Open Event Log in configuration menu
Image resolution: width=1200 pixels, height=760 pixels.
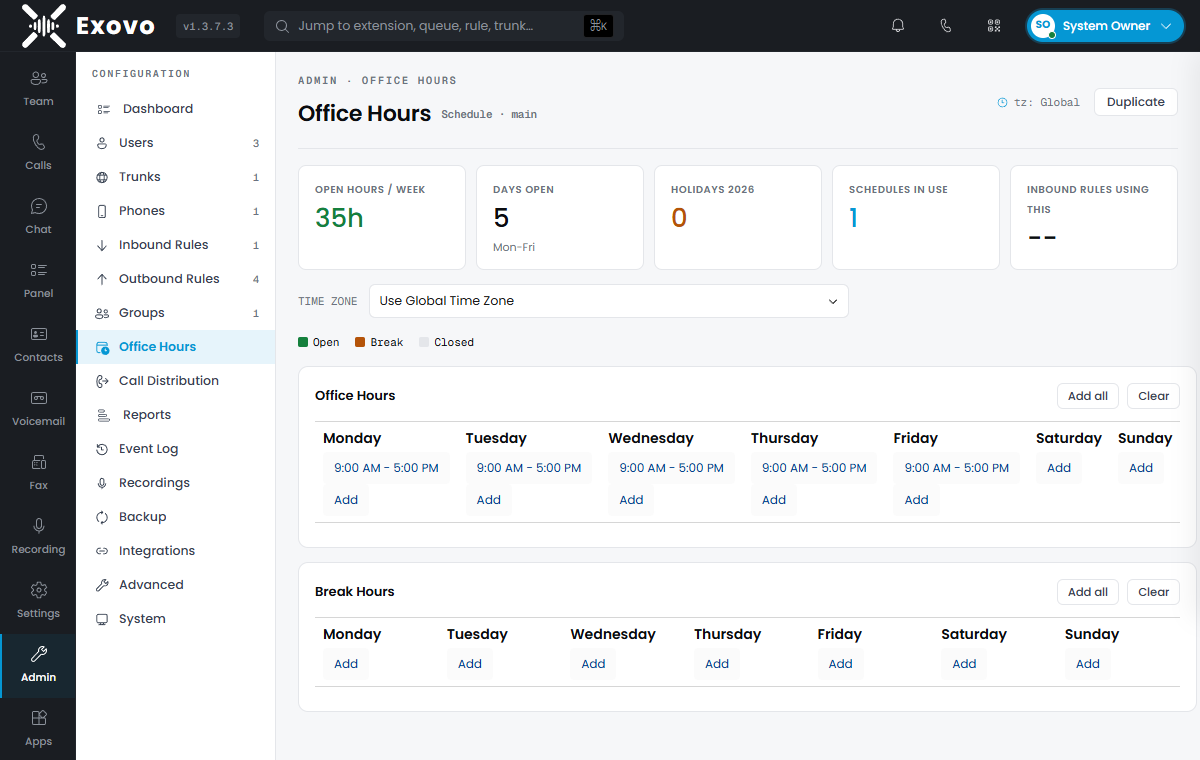pos(175,449)
